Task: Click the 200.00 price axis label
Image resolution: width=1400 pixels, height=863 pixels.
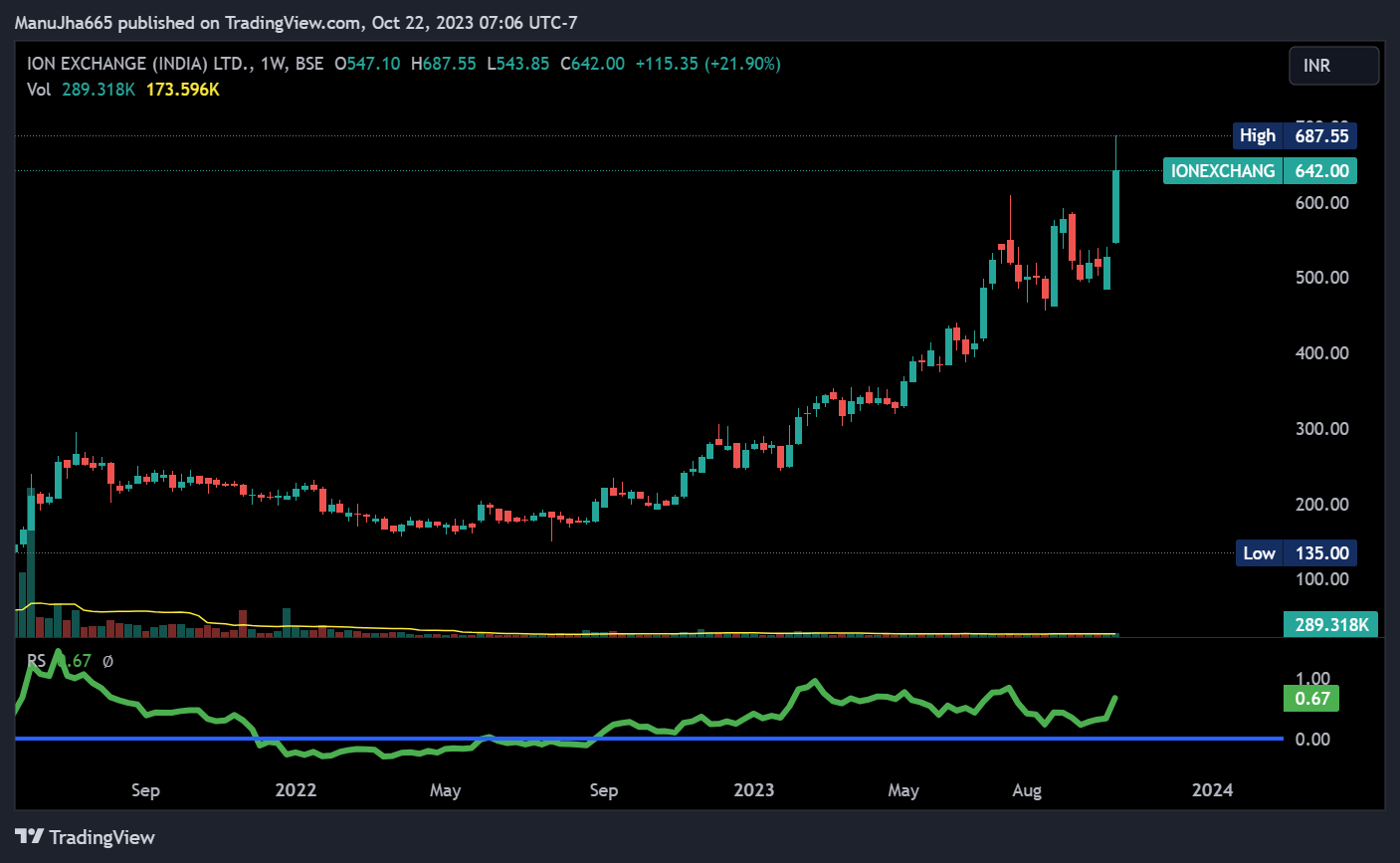Action: [1321, 505]
